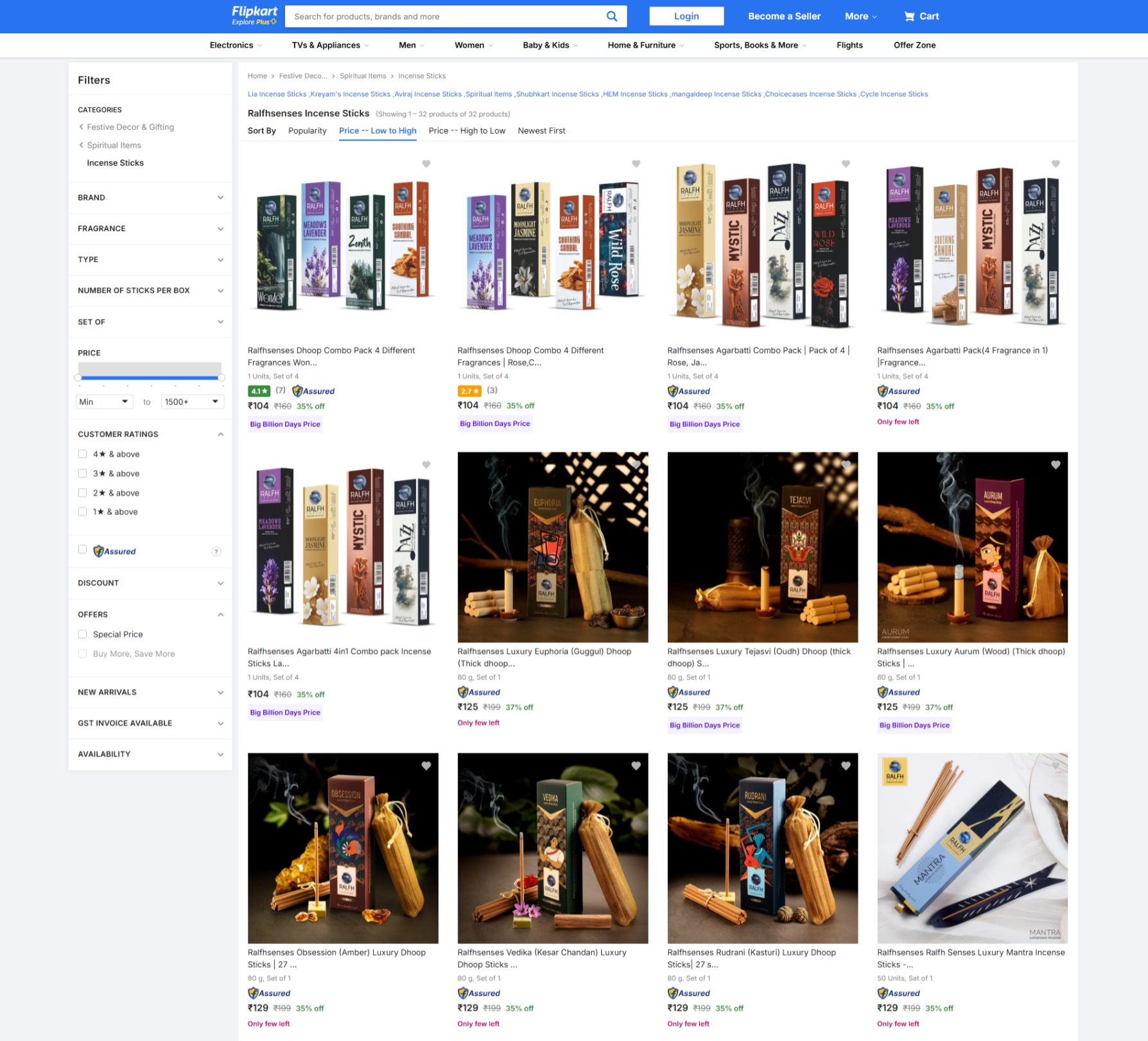This screenshot has height=1041, width=1148.
Task: Open the Home & Furniture menu
Action: point(646,45)
